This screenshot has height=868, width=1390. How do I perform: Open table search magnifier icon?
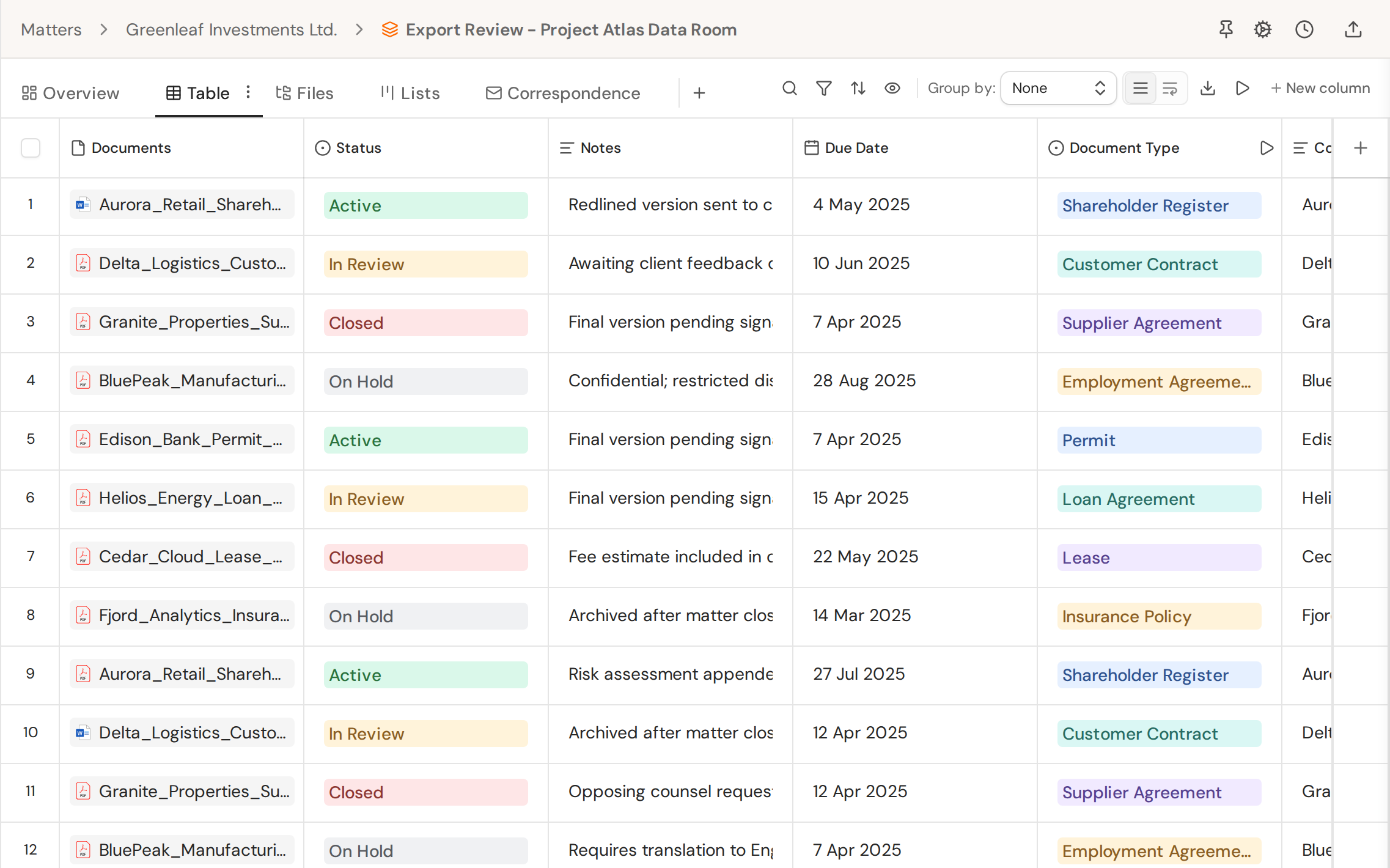click(790, 89)
